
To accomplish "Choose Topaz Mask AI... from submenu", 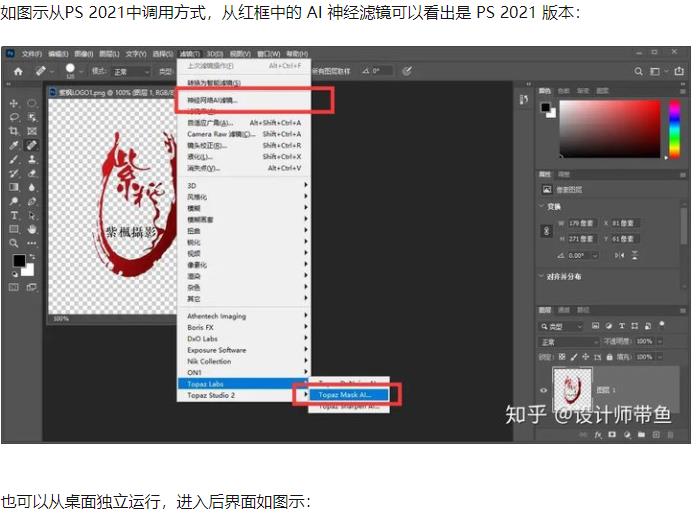I will click(348, 395).
